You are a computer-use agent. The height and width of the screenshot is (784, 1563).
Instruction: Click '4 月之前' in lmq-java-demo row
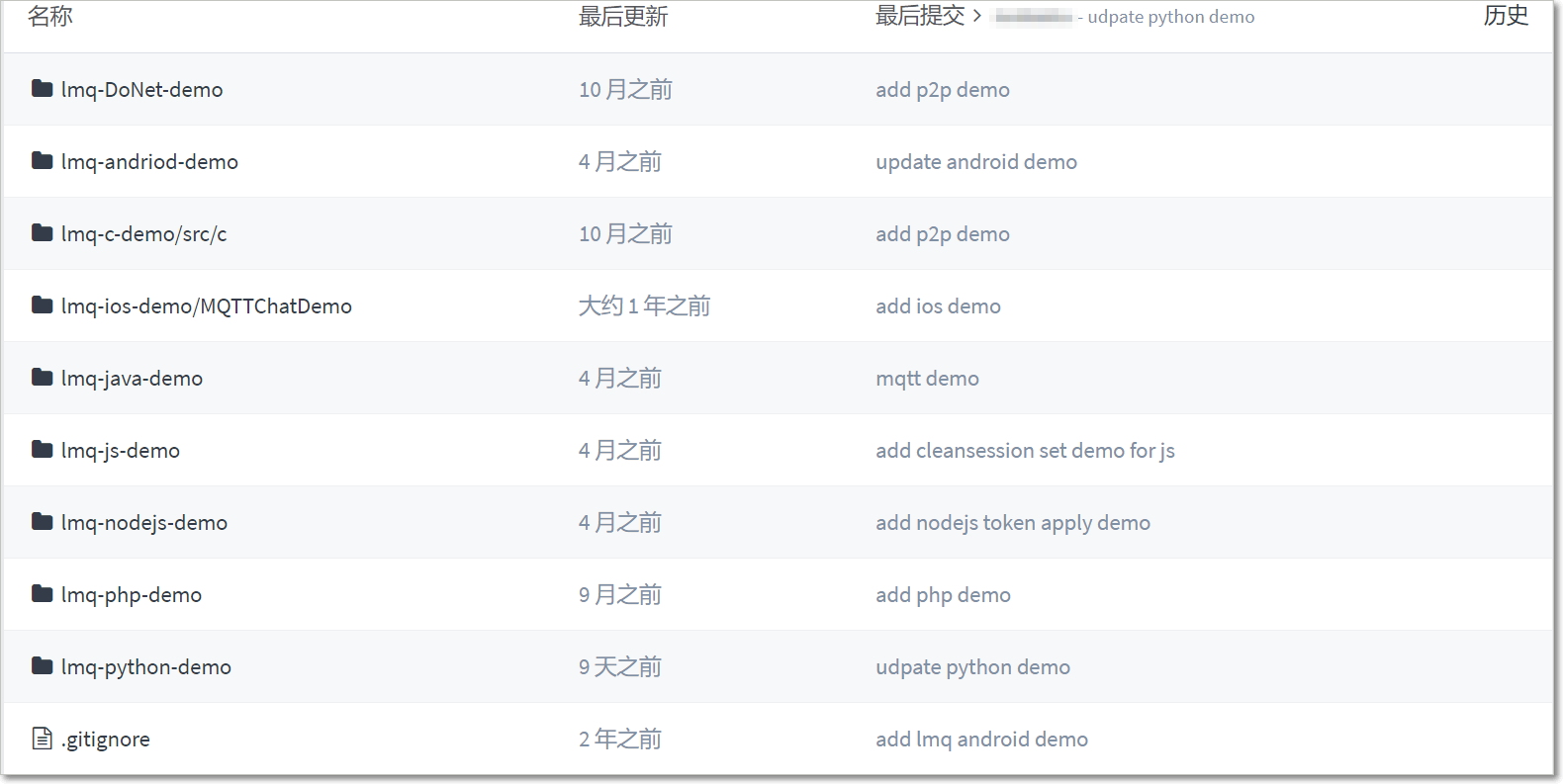pyautogui.click(x=620, y=379)
